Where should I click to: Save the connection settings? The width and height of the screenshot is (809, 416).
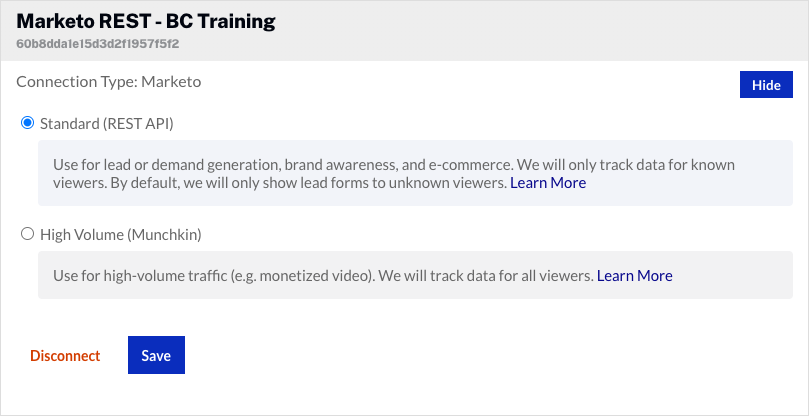point(156,356)
